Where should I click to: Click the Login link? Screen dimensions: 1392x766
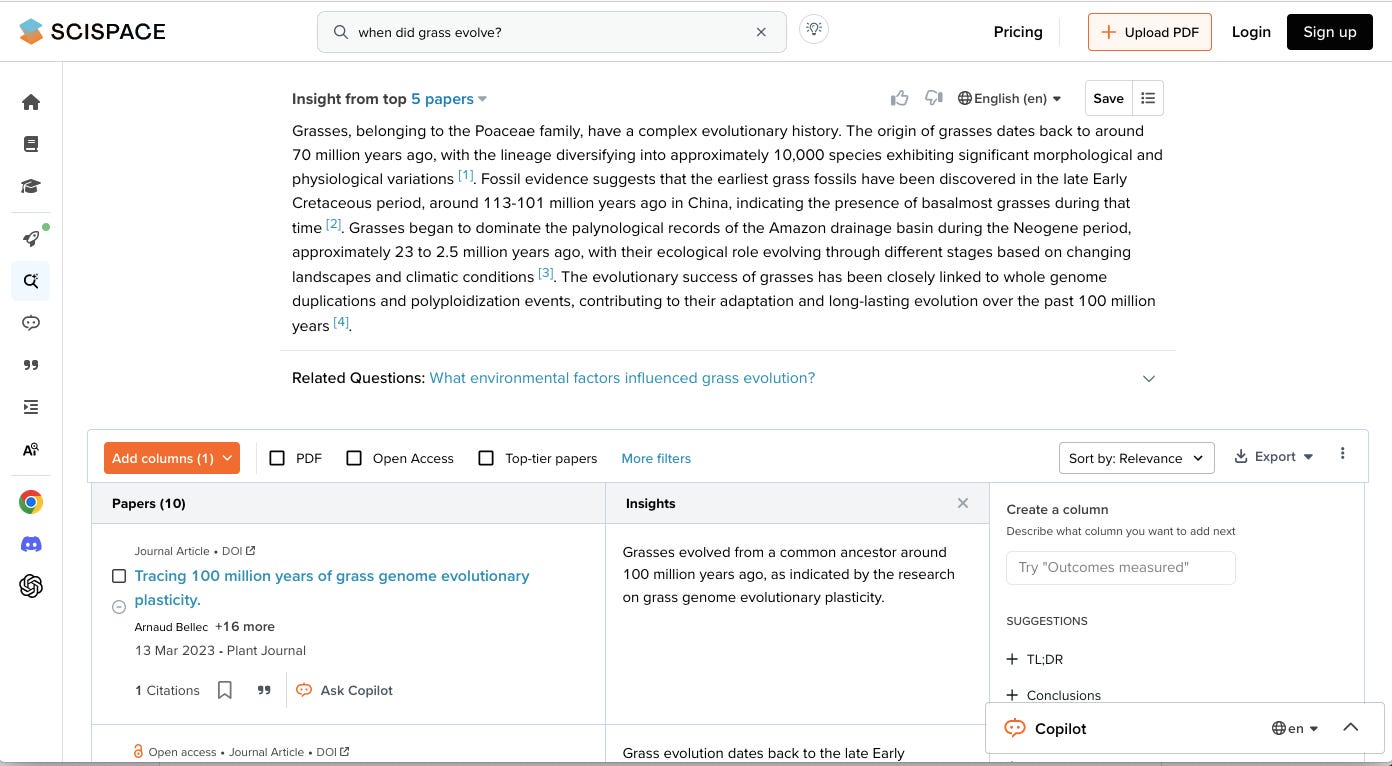pos(1251,32)
